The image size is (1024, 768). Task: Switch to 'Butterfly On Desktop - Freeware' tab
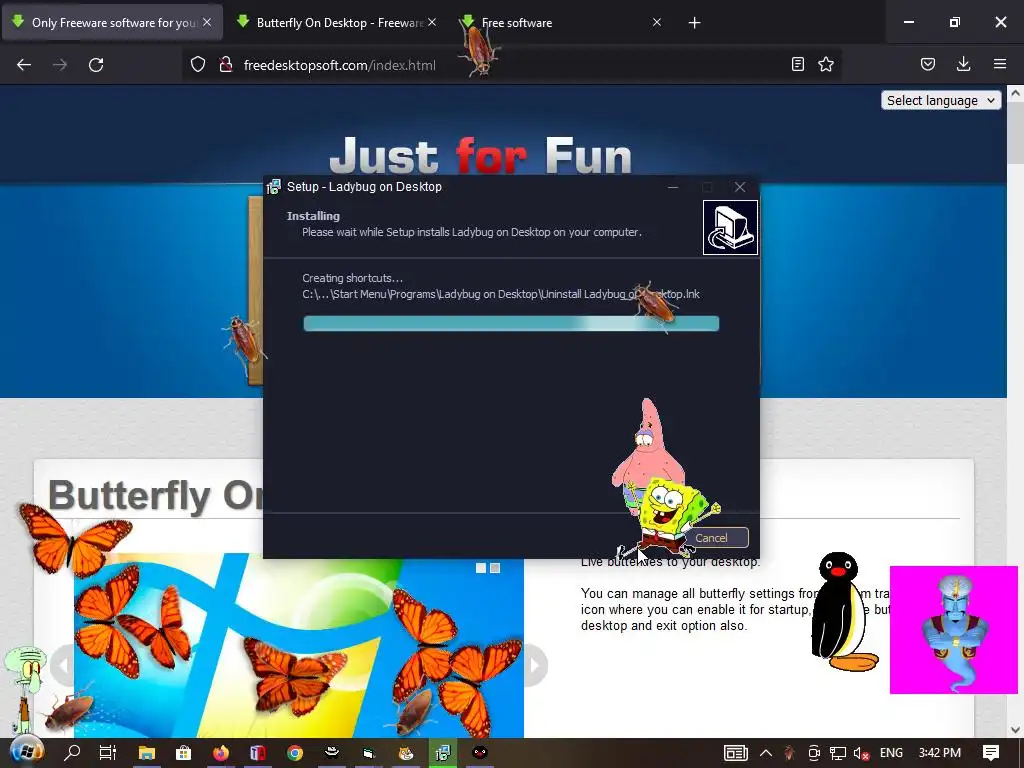[338, 23]
